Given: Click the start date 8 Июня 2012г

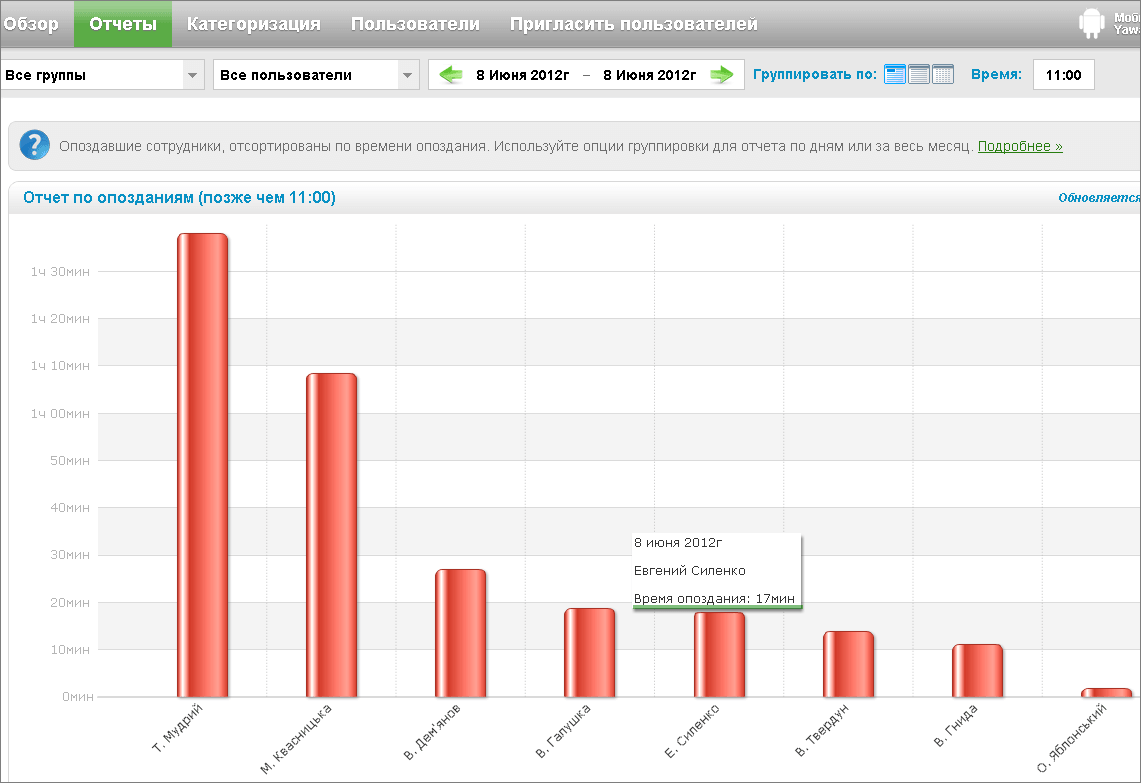Looking at the screenshot, I should tap(522, 75).
